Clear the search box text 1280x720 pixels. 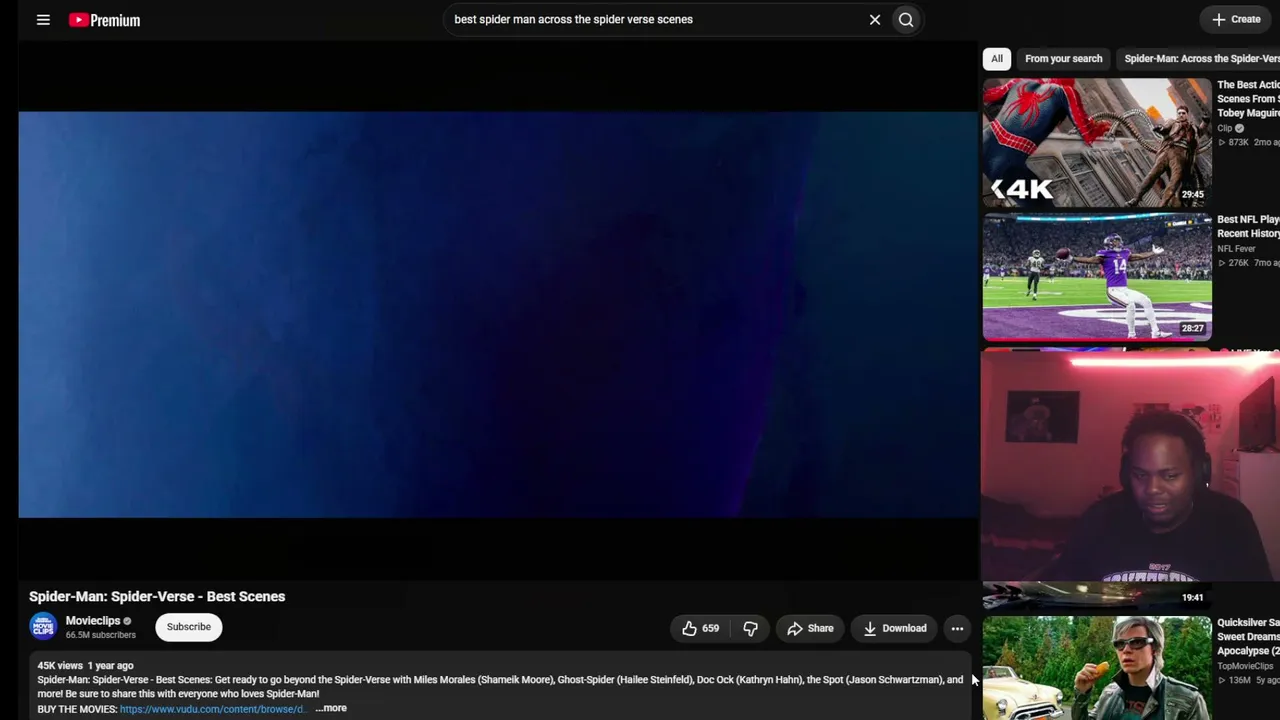875,19
